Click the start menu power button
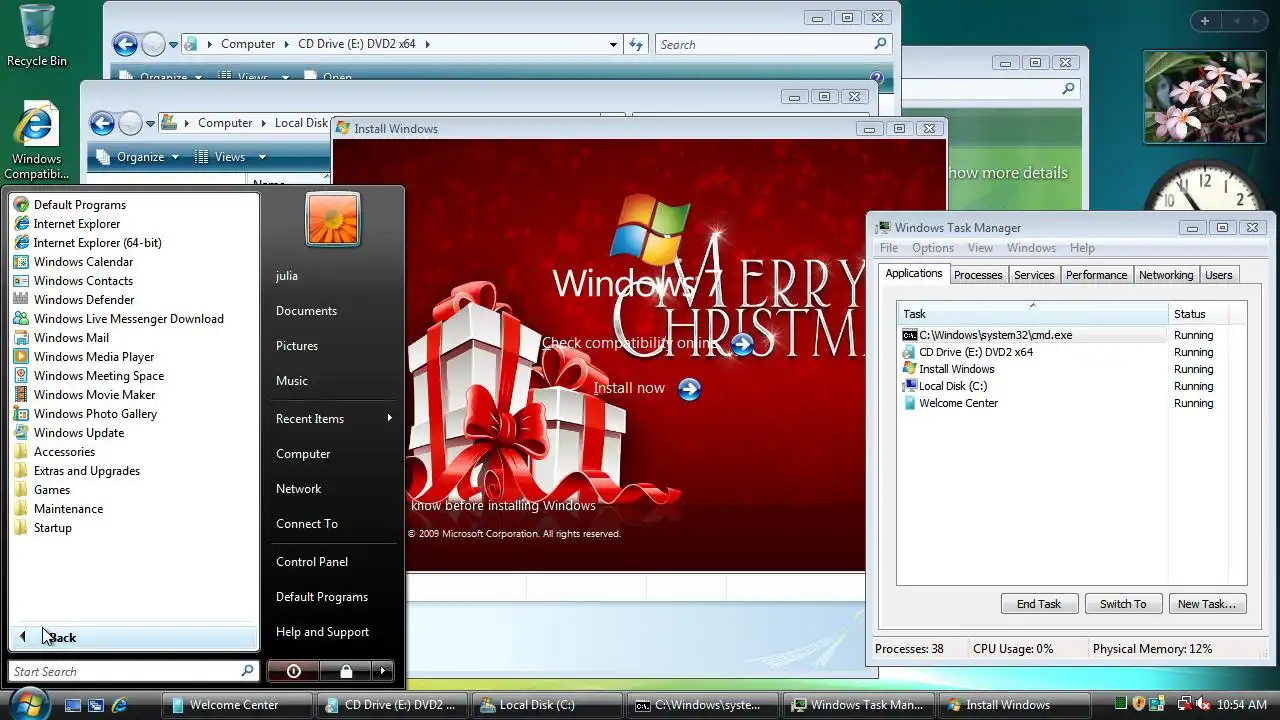 (x=294, y=671)
